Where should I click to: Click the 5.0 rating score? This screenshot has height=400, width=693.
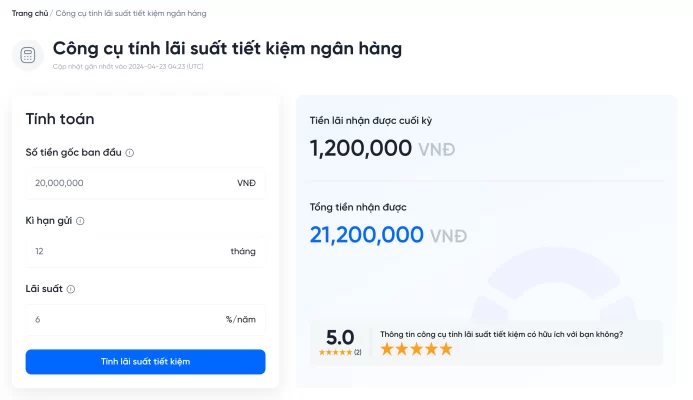[340, 337]
